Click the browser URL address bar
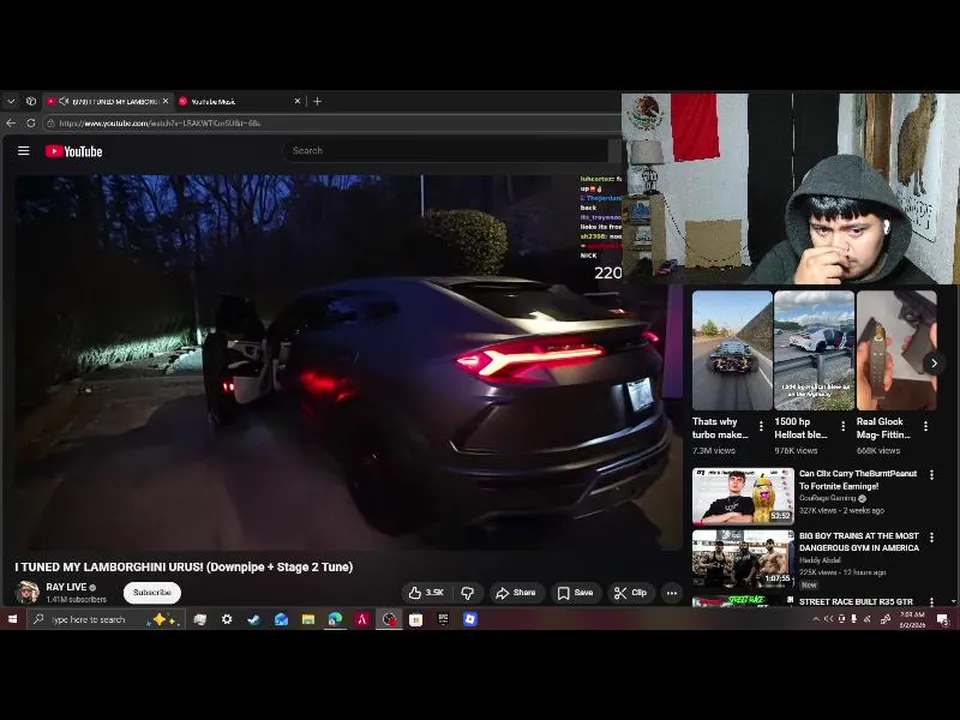 (331, 123)
